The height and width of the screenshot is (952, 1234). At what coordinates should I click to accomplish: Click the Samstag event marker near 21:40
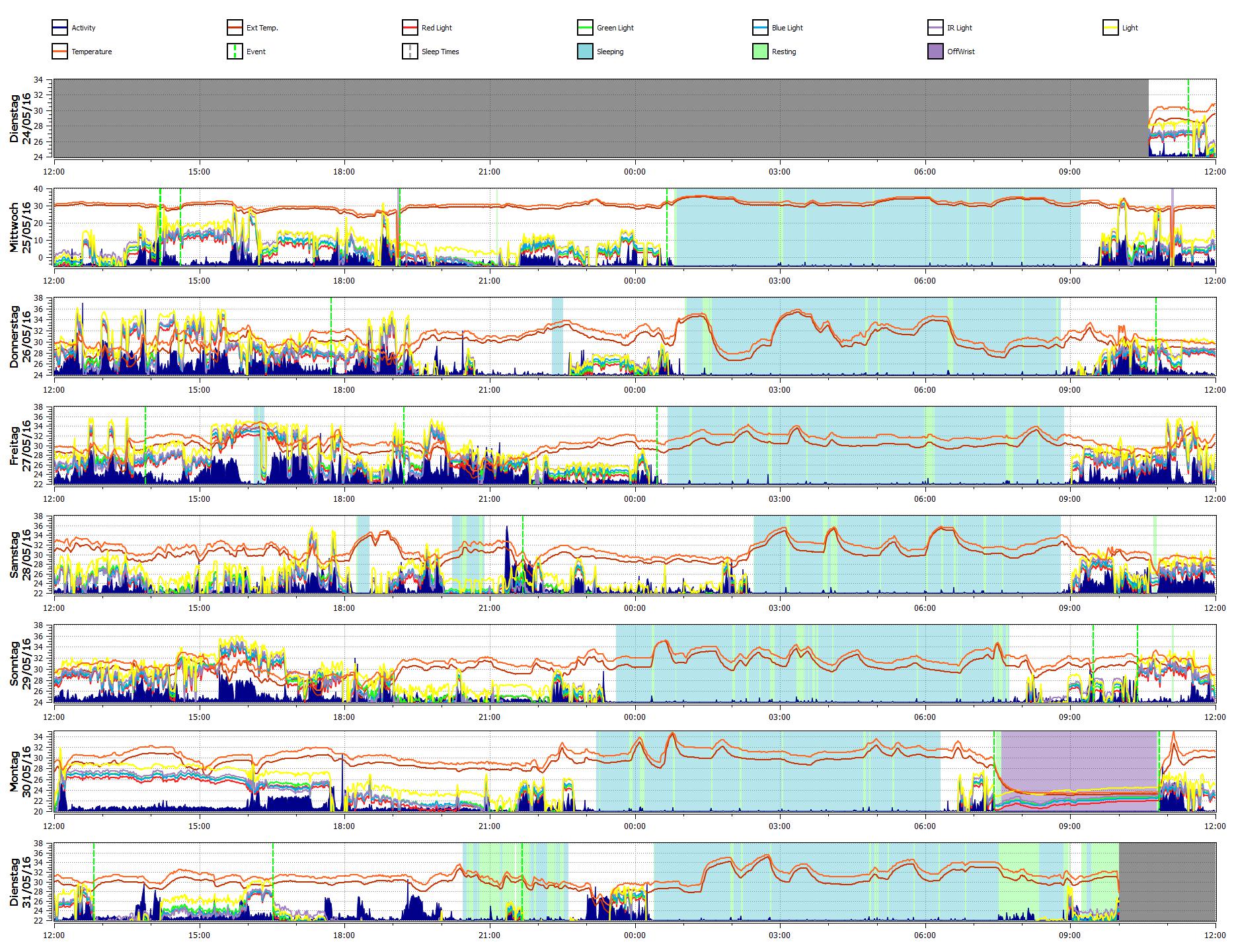[x=522, y=554]
